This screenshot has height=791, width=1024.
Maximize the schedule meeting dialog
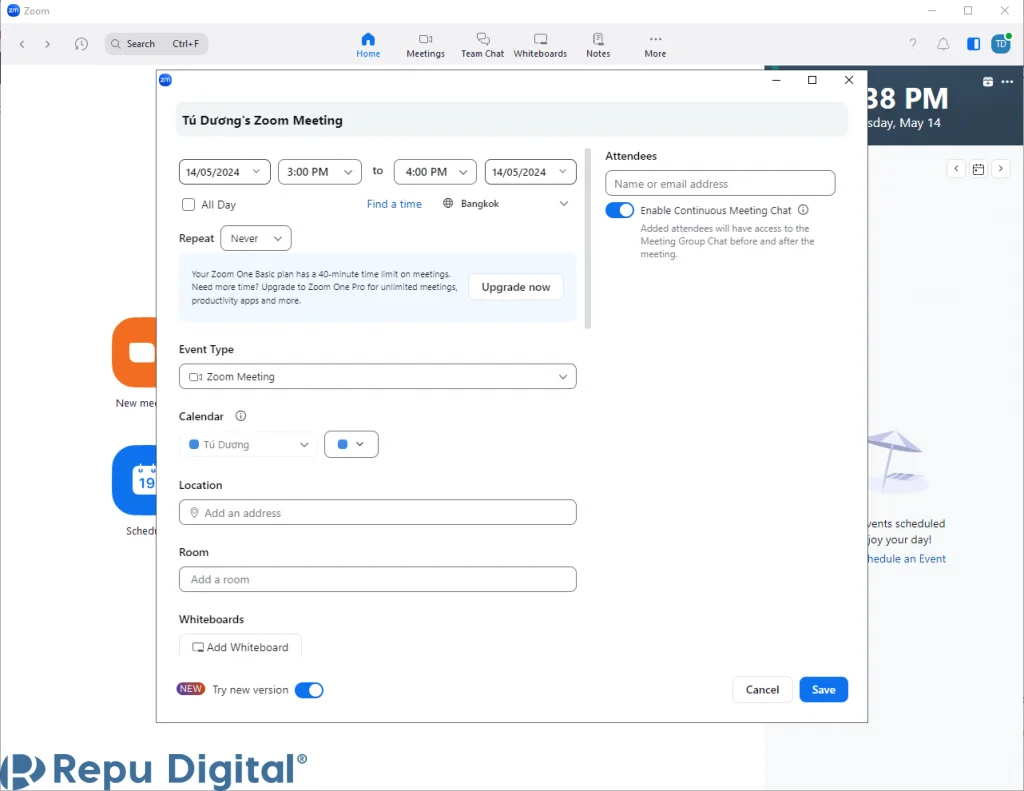point(812,80)
